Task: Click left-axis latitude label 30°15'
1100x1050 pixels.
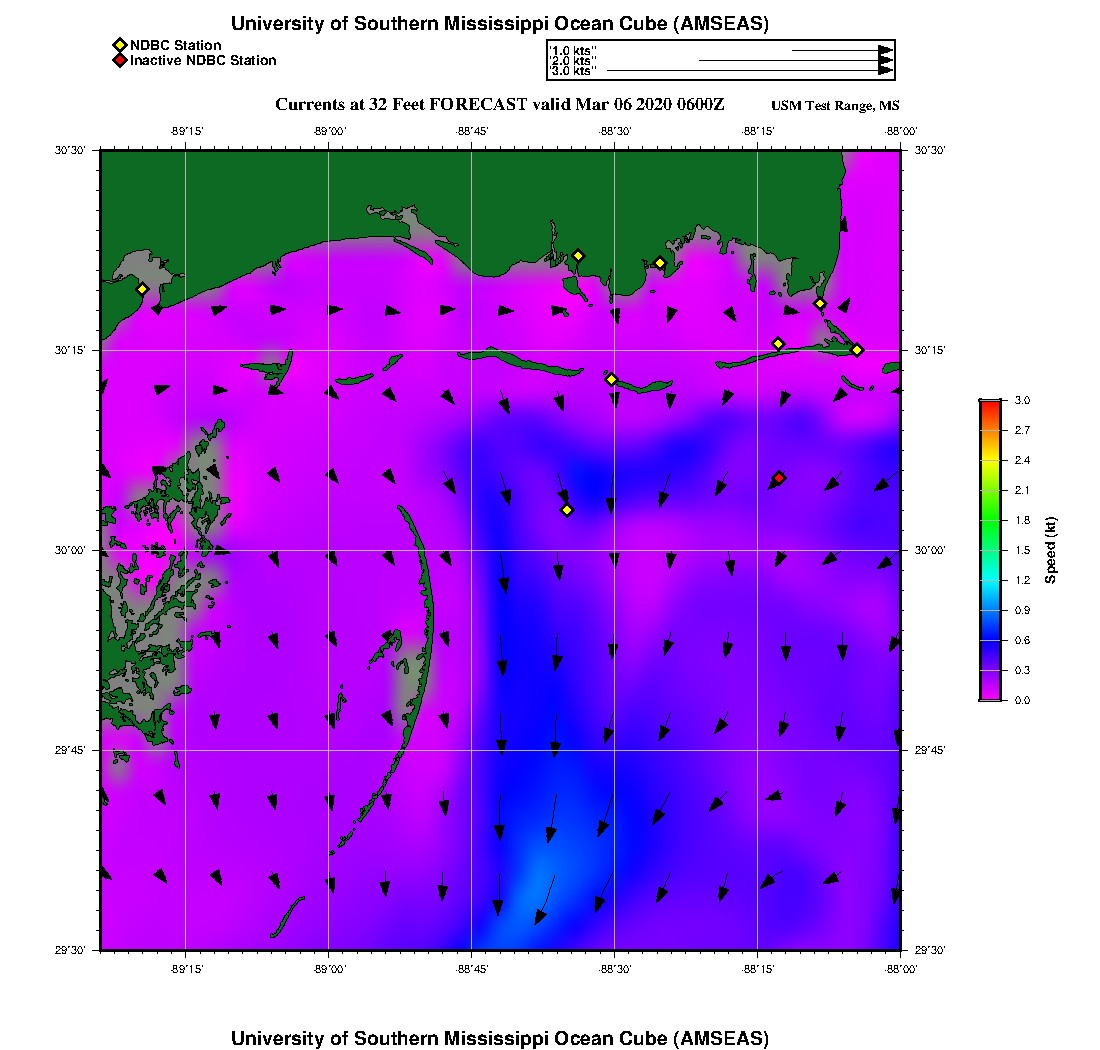Action: 69,350
